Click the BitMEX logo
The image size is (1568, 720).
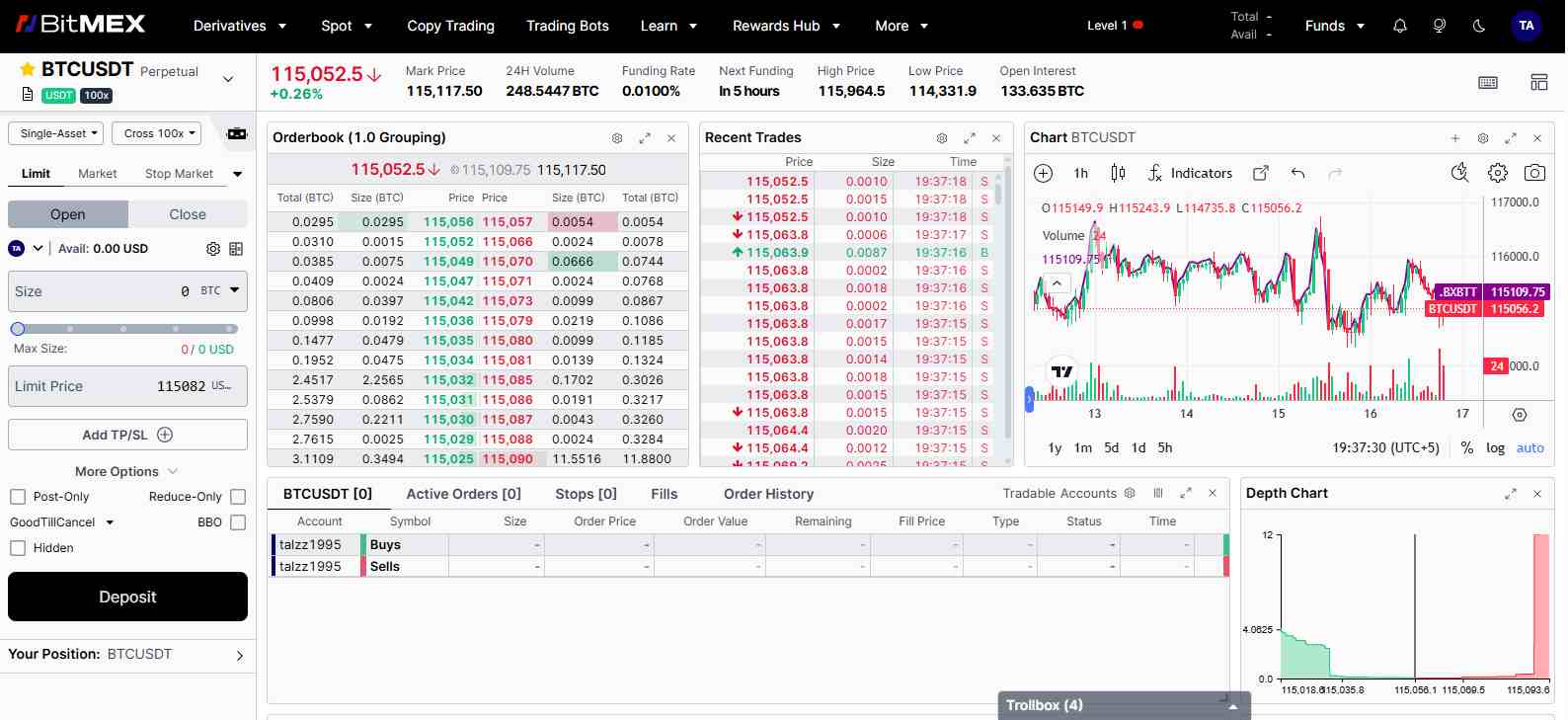point(81,25)
